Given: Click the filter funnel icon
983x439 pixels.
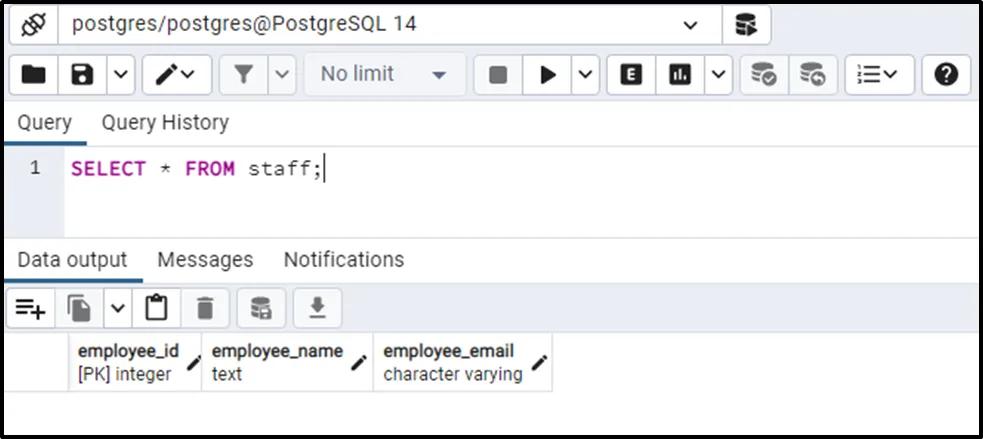Looking at the screenshot, I should [x=243, y=74].
